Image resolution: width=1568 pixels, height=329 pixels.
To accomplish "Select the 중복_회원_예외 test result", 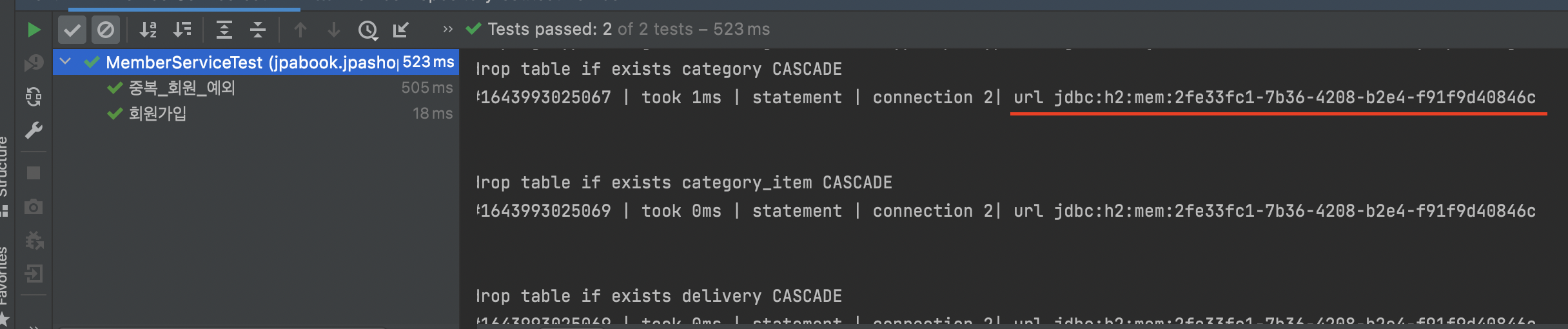I will tap(256, 88).
